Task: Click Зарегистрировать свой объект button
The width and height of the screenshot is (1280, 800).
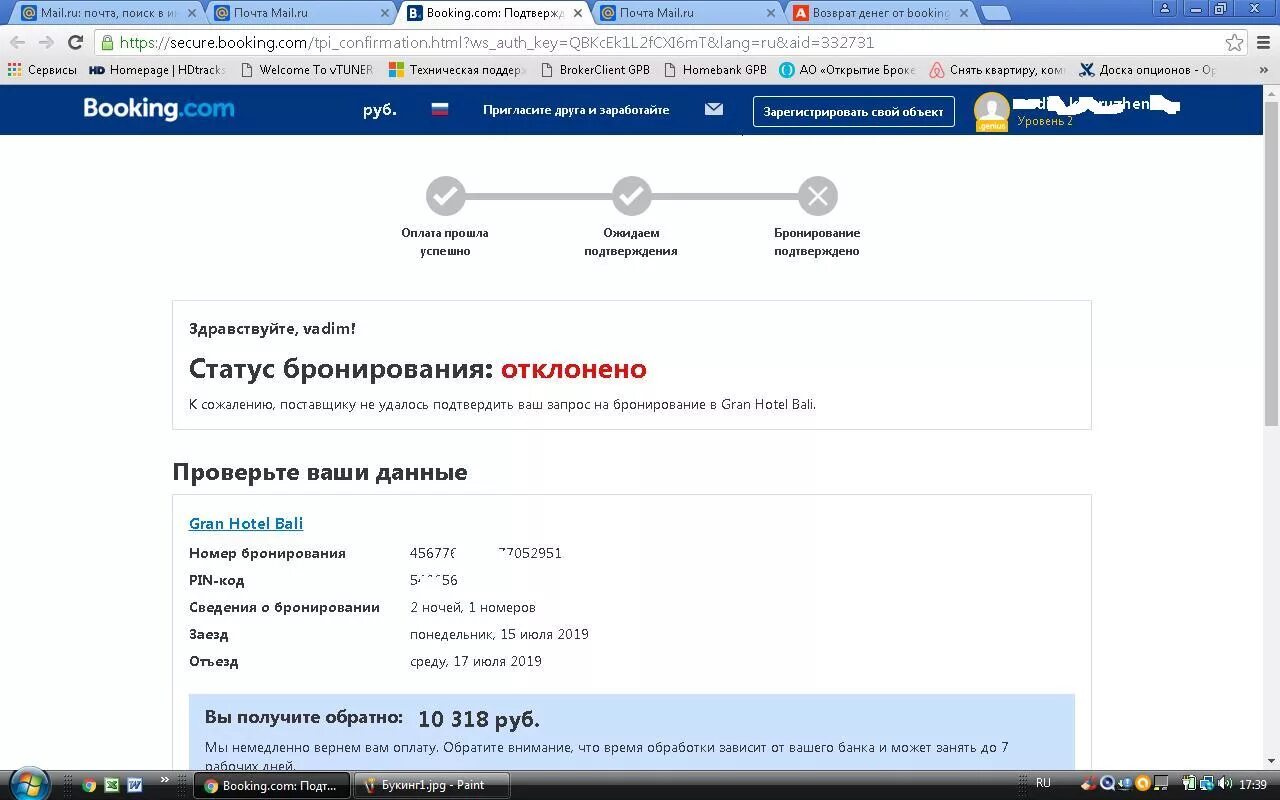Action: [x=853, y=111]
